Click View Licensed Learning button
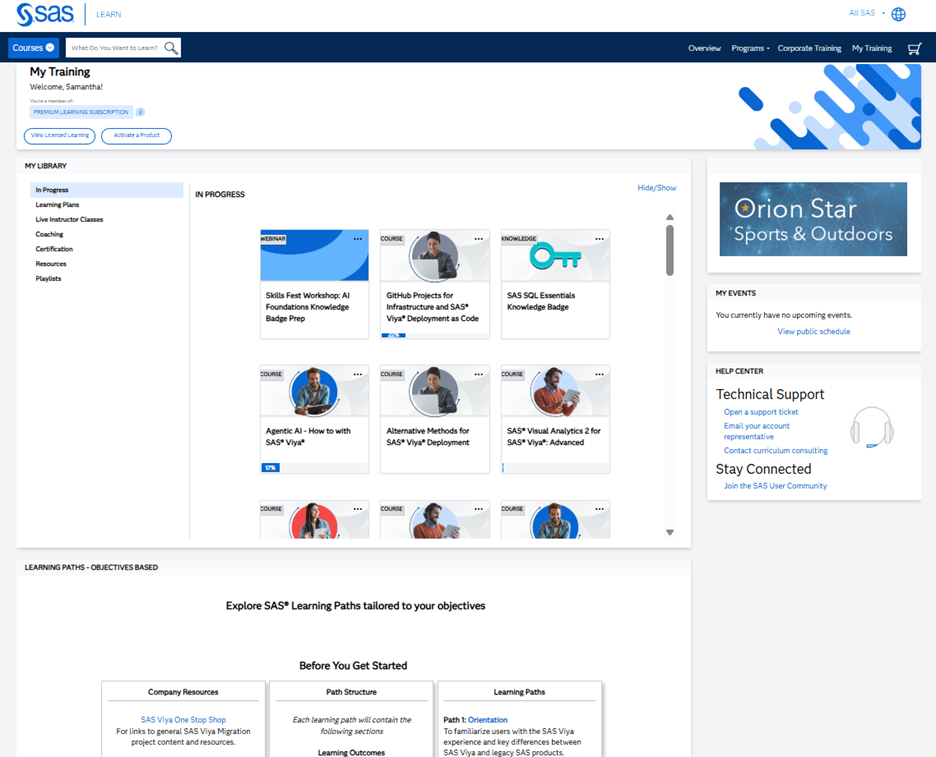936x757 pixels. point(60,136)
